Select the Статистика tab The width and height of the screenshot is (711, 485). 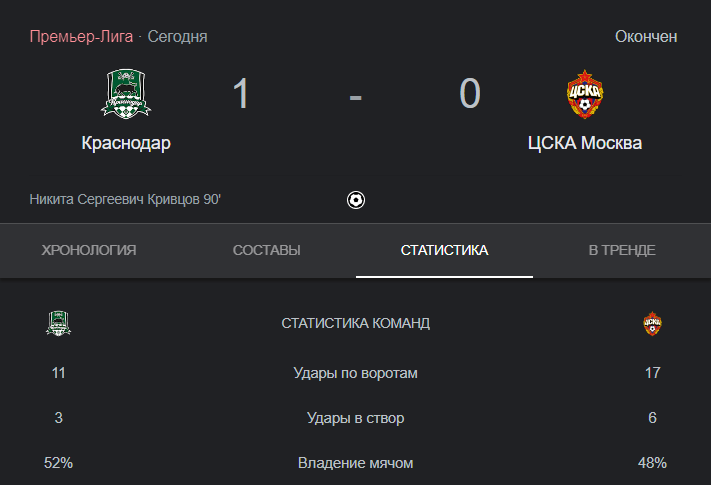[444, 250]
